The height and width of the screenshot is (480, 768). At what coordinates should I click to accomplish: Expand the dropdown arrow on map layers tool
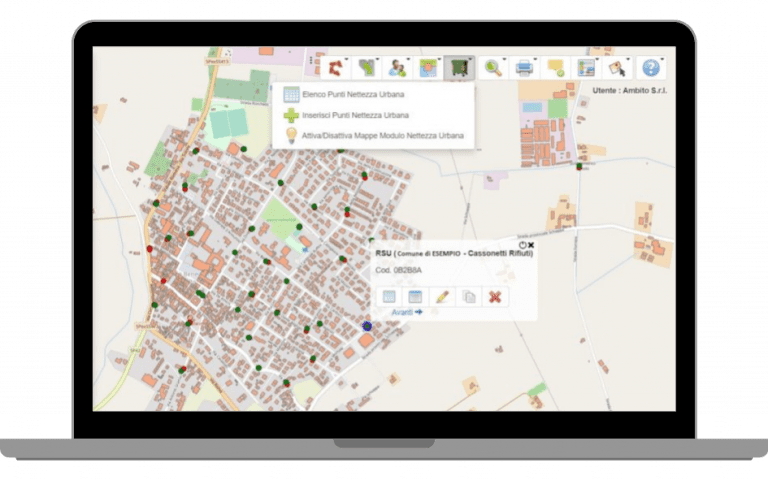click(440, 59)
